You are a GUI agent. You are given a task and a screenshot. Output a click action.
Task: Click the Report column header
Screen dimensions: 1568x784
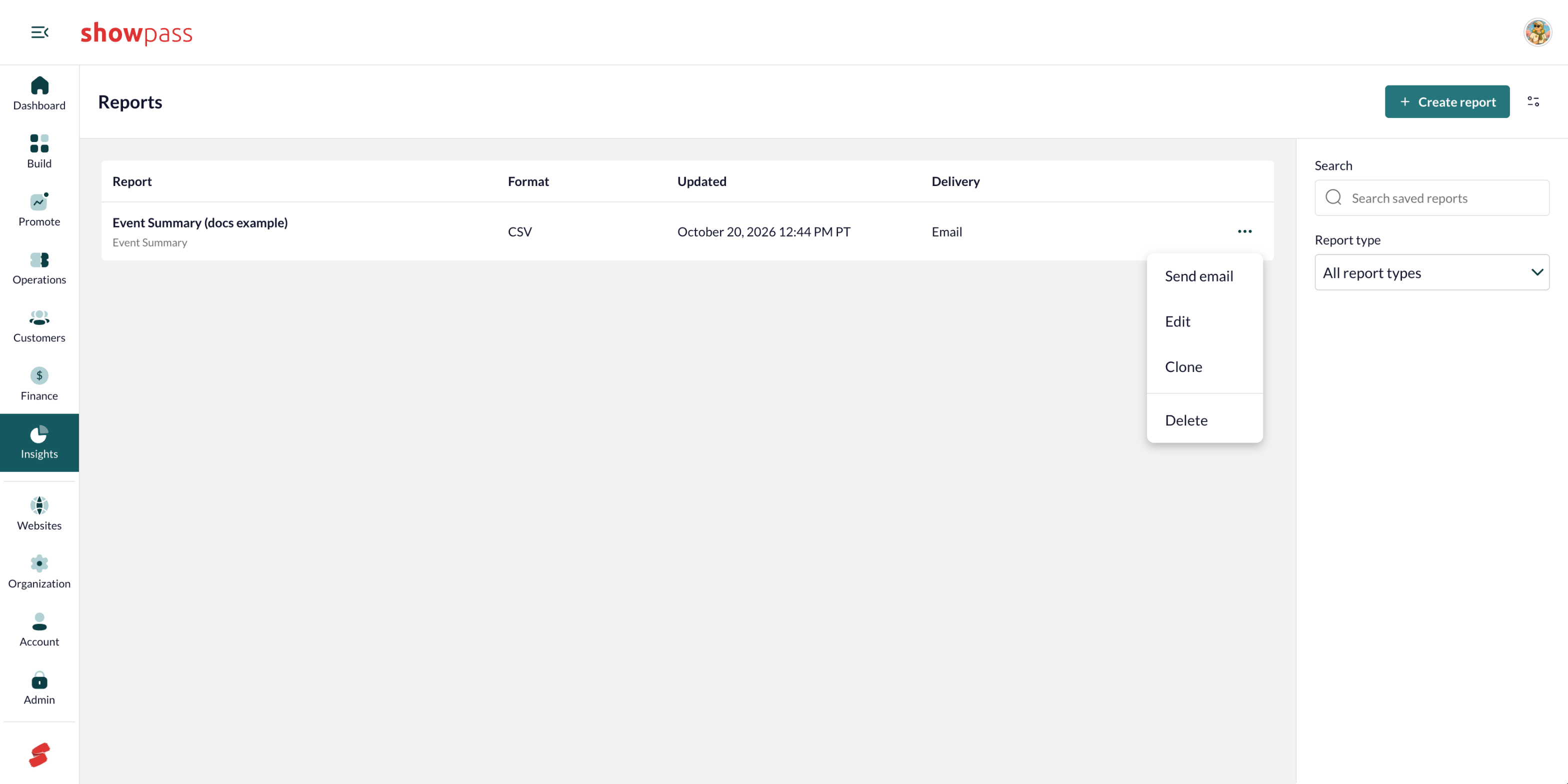click(132, 181)
